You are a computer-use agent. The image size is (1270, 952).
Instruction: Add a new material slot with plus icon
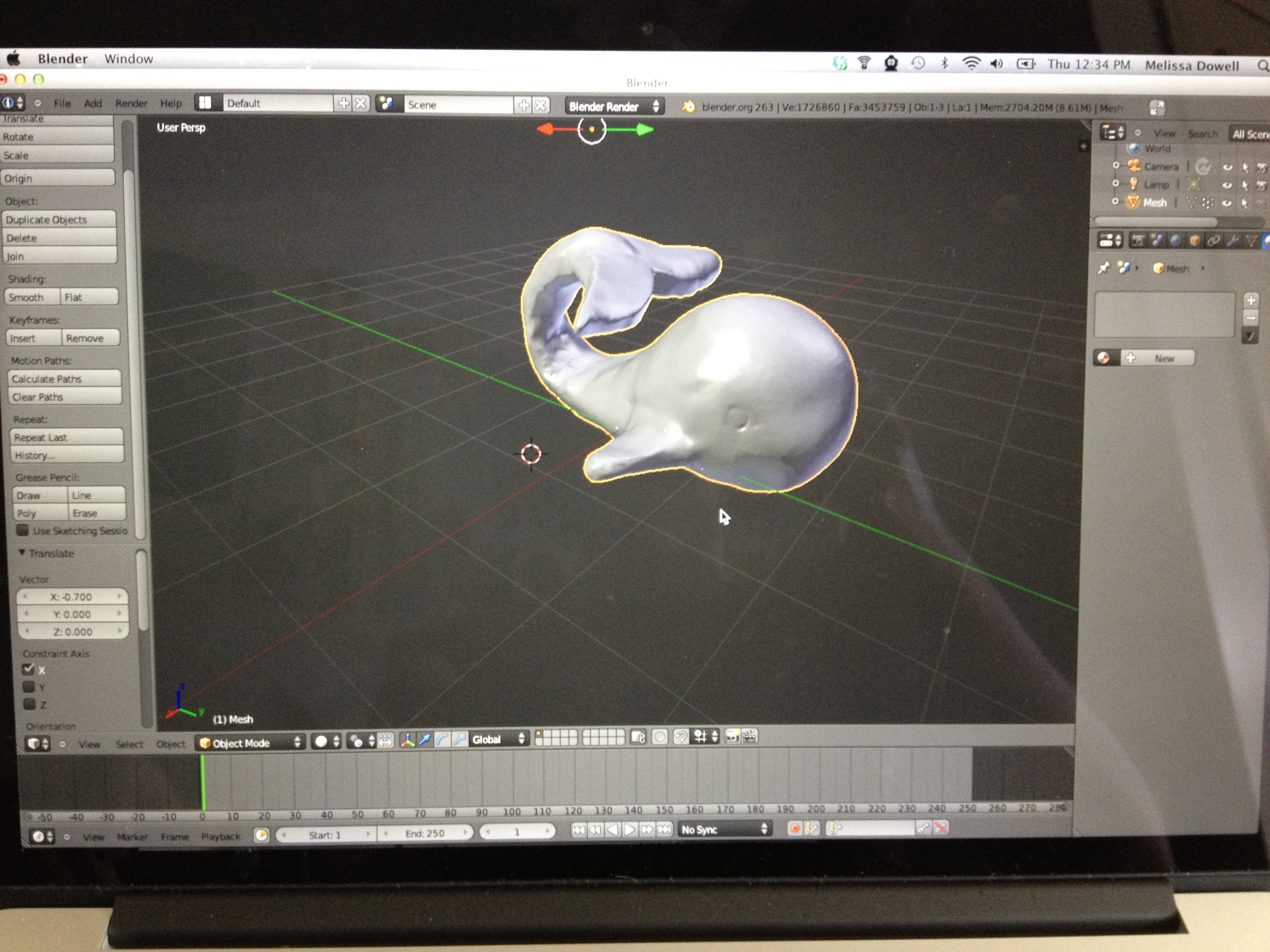pos(1252,300)
